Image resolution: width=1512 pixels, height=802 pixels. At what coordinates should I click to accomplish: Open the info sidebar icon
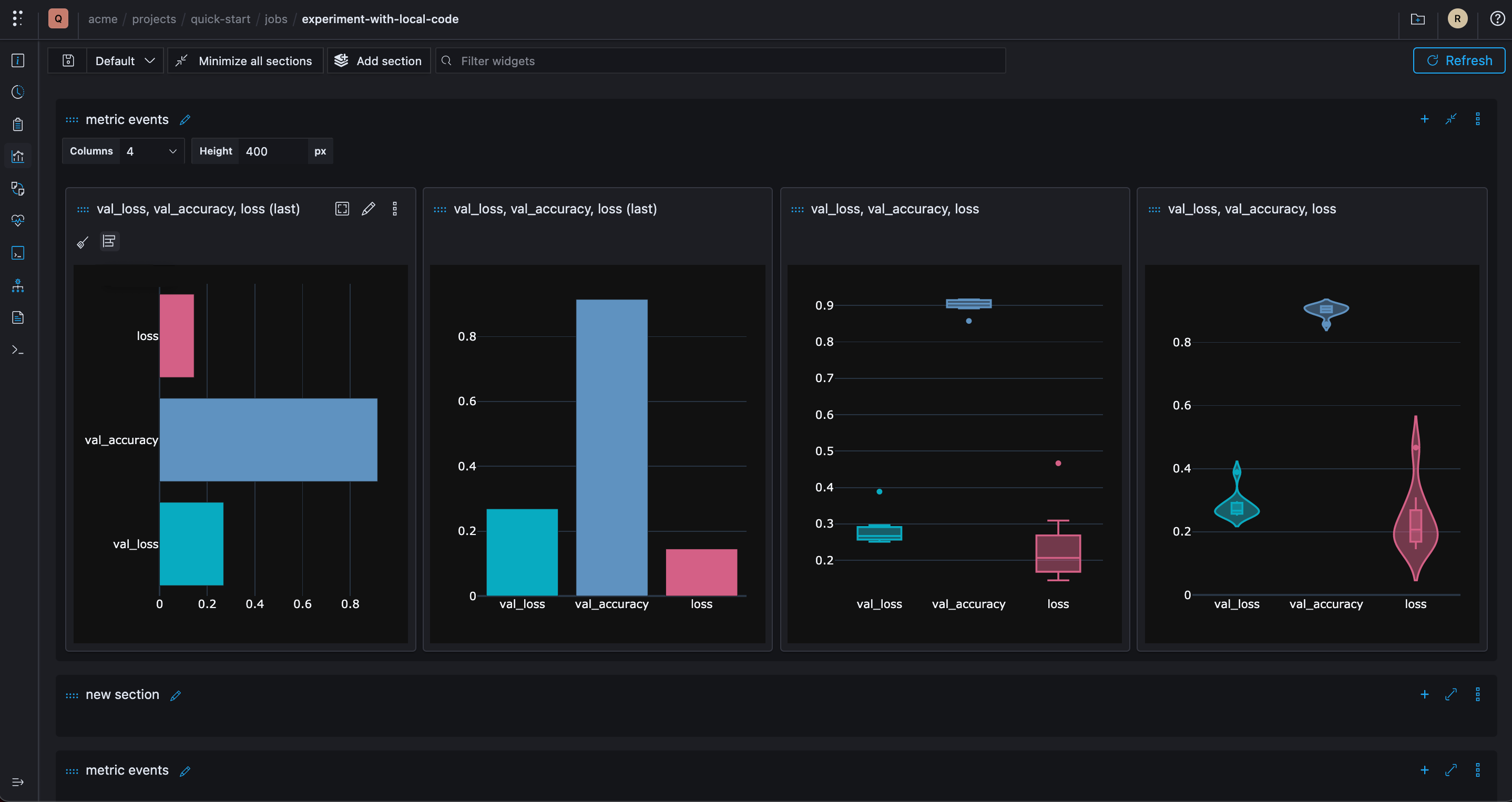click(17, 60)
